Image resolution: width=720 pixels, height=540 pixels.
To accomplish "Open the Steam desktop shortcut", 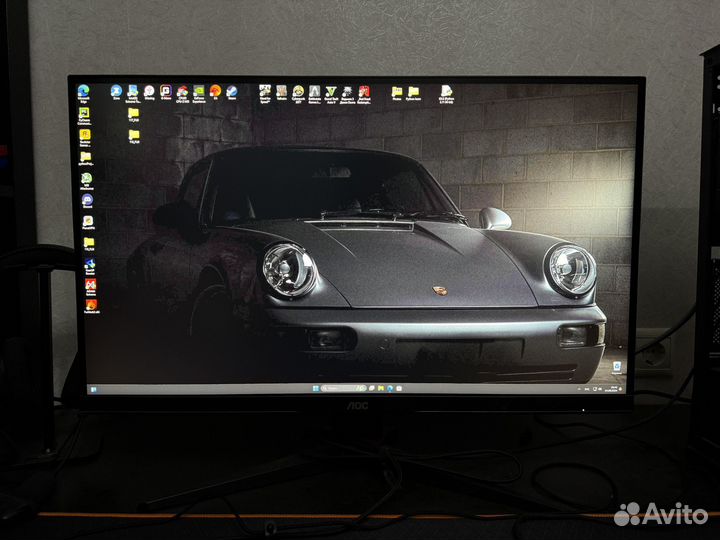I will tap(232, 93).
